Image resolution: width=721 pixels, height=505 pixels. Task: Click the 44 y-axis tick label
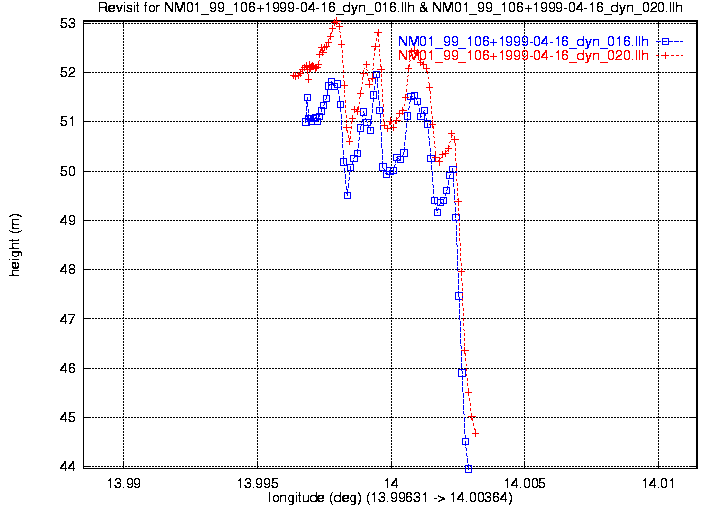68,467
